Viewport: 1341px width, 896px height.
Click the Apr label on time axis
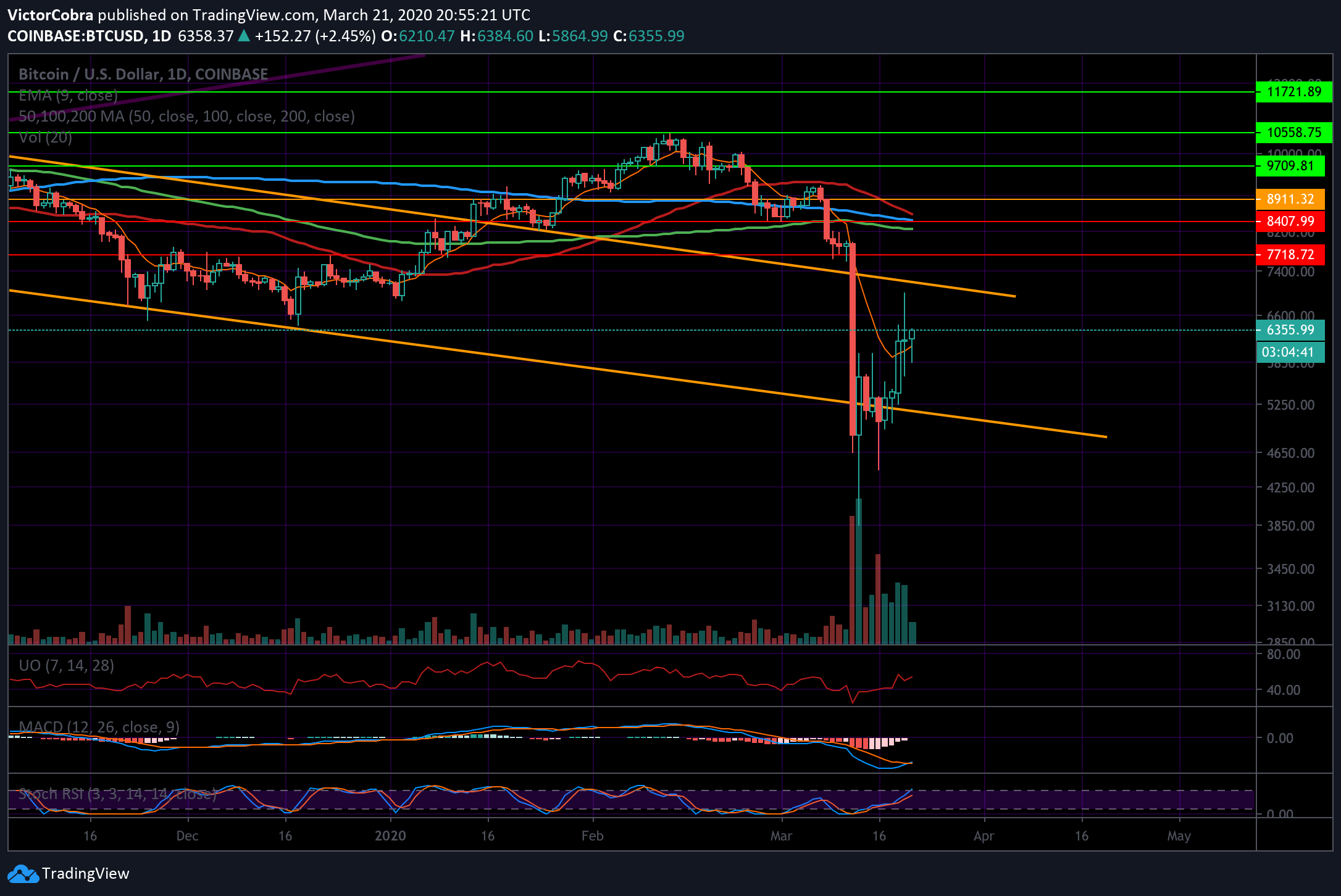(x=984, y=836)
